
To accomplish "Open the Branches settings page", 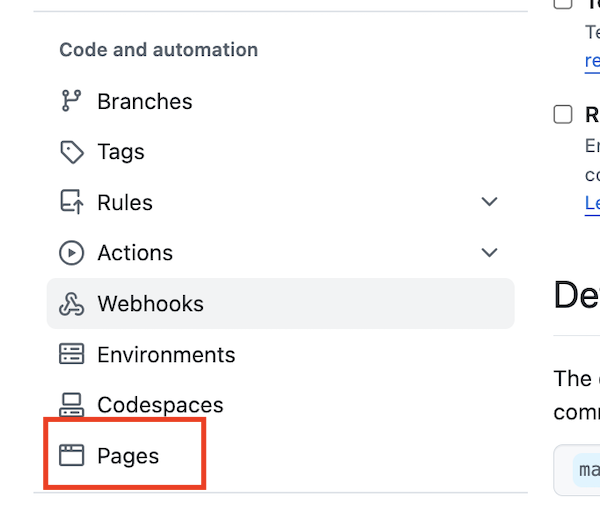I will (x=144, y=102).
